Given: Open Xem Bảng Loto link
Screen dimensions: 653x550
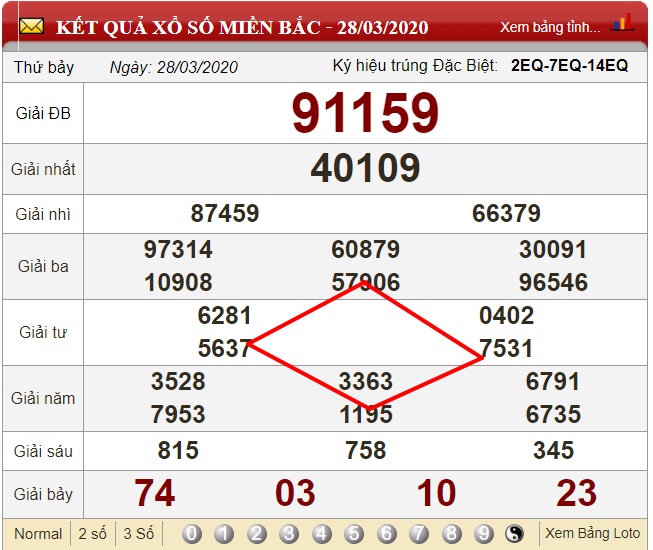Looking at the screenshot, I should coord(592,534).
